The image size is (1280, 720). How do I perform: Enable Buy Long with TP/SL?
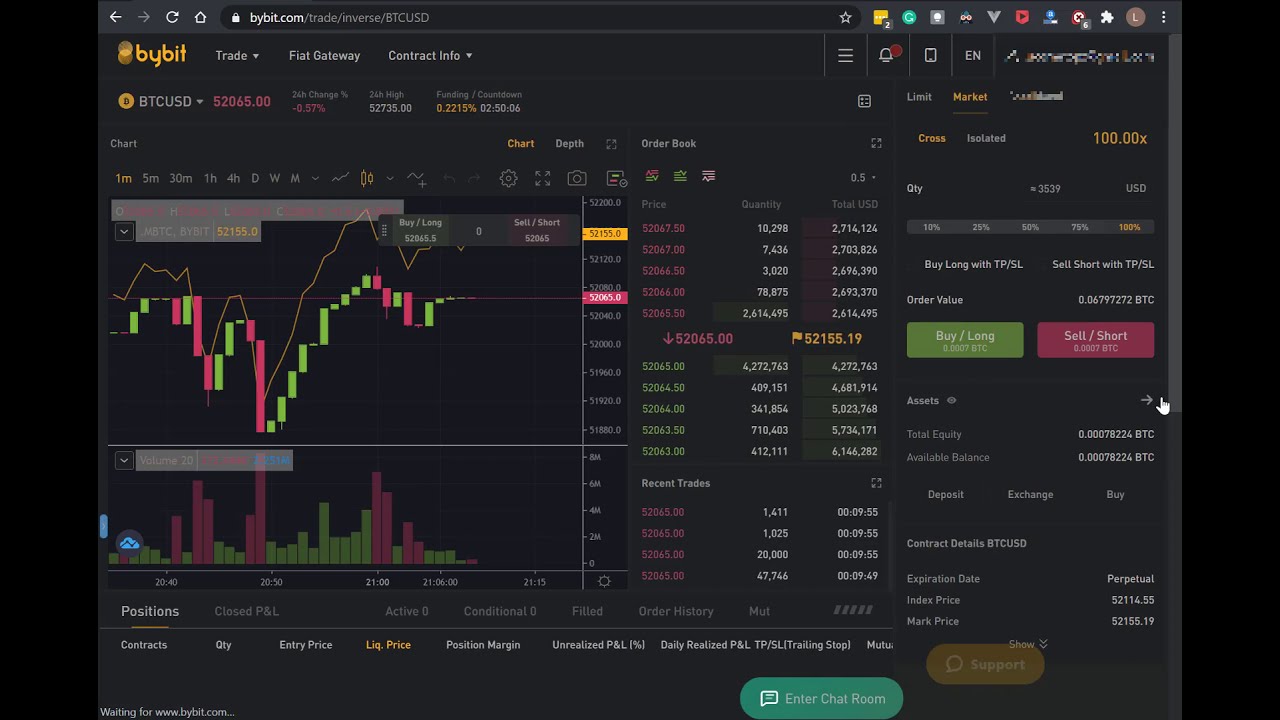[973, 264]
